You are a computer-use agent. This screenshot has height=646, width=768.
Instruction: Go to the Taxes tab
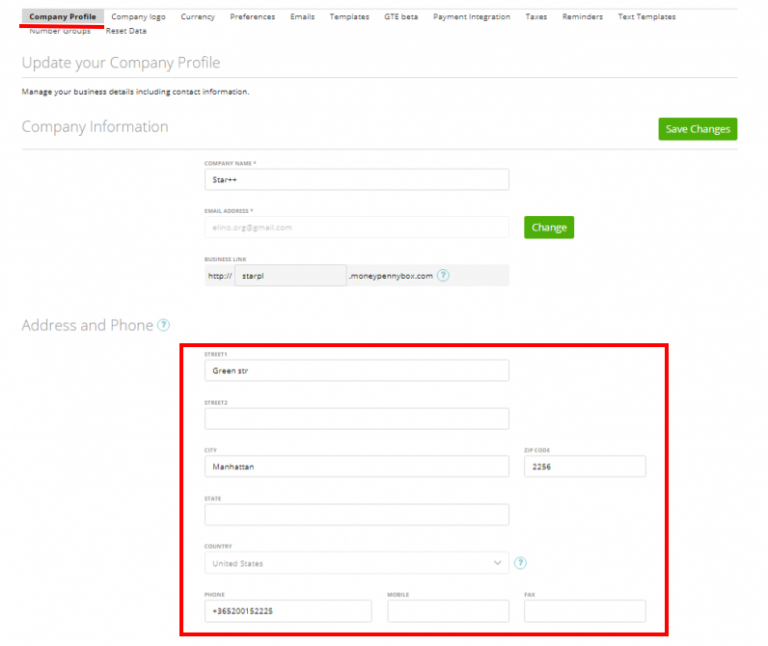pyautogui.click(x=536, y=16)
